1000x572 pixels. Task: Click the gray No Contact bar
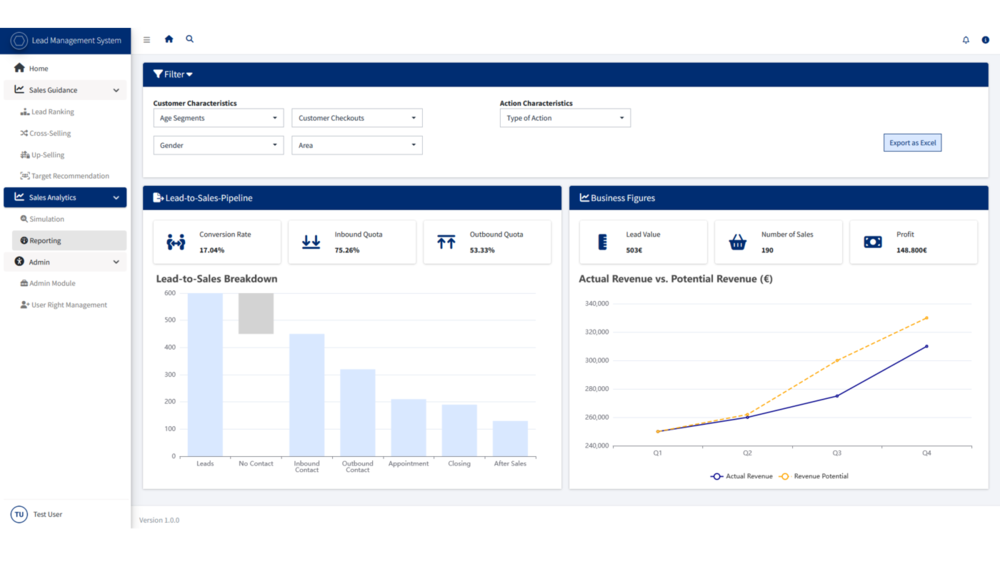pos(256,313)
